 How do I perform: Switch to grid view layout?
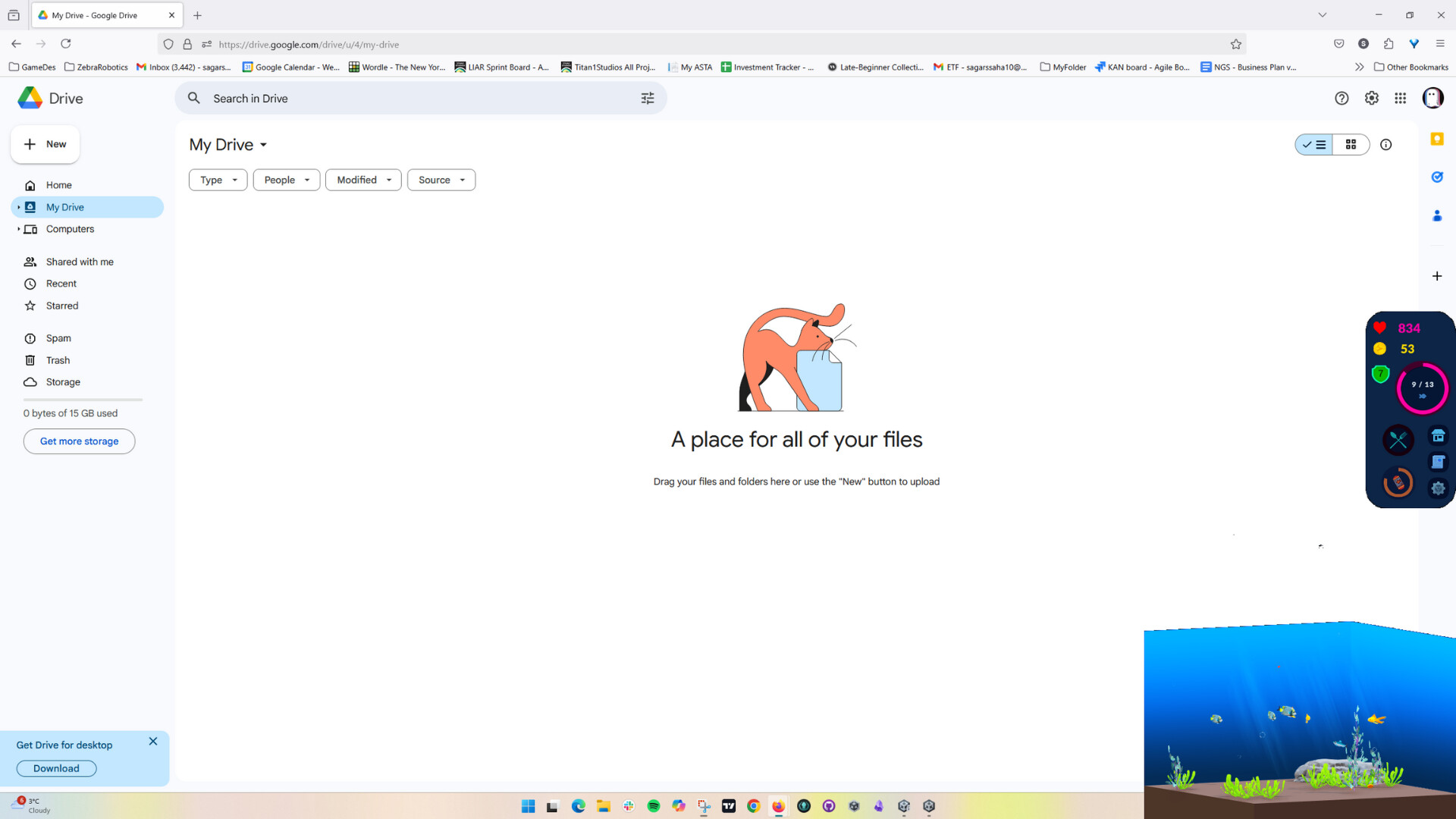pyautogui.click(x=1351, y=144)
